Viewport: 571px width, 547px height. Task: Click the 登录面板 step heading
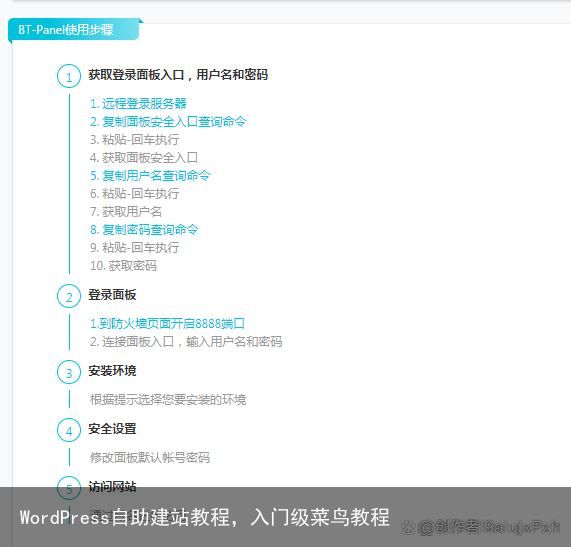coord(112,295)
